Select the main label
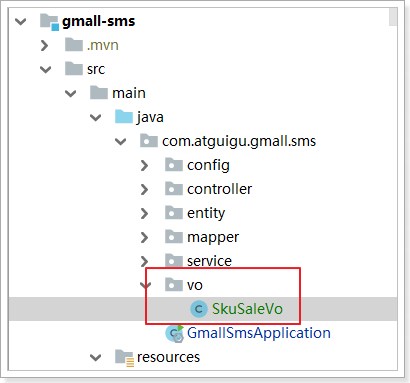The width and height of the screenshot is (410, 383). pyautogui.click(x=129, y=93)
